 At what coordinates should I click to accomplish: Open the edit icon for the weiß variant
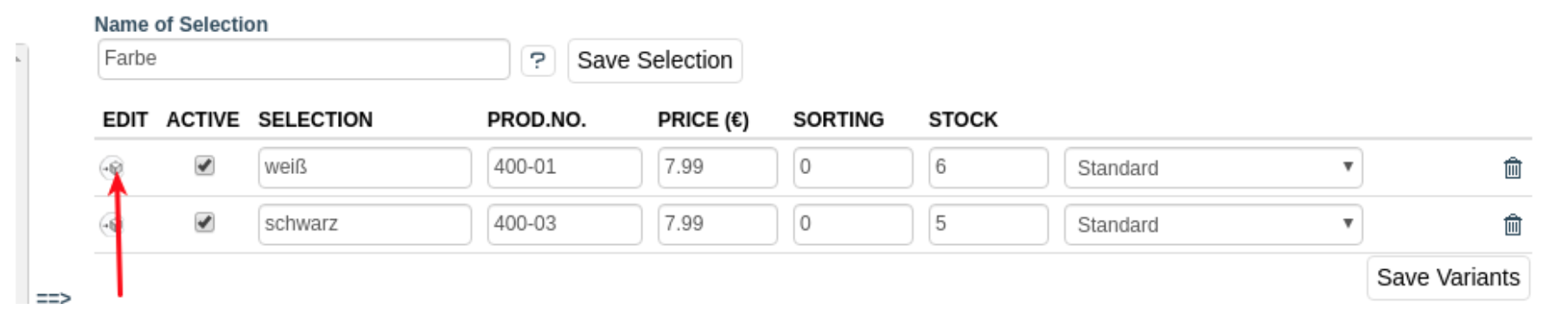[x=112, y=167]
